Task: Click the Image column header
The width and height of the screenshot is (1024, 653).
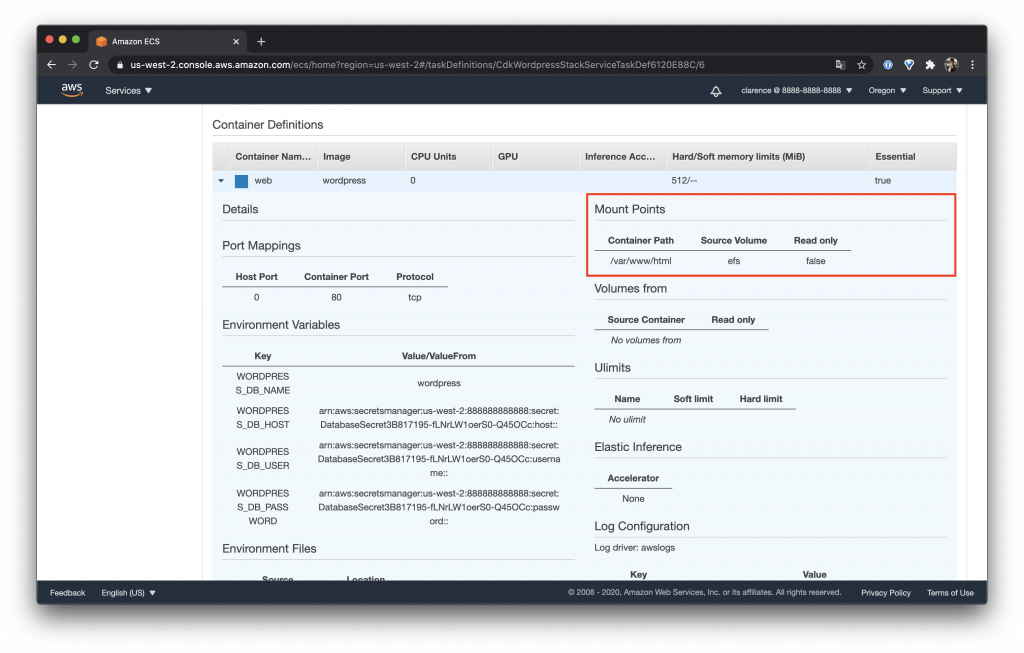Action: [x=360, y=157]
